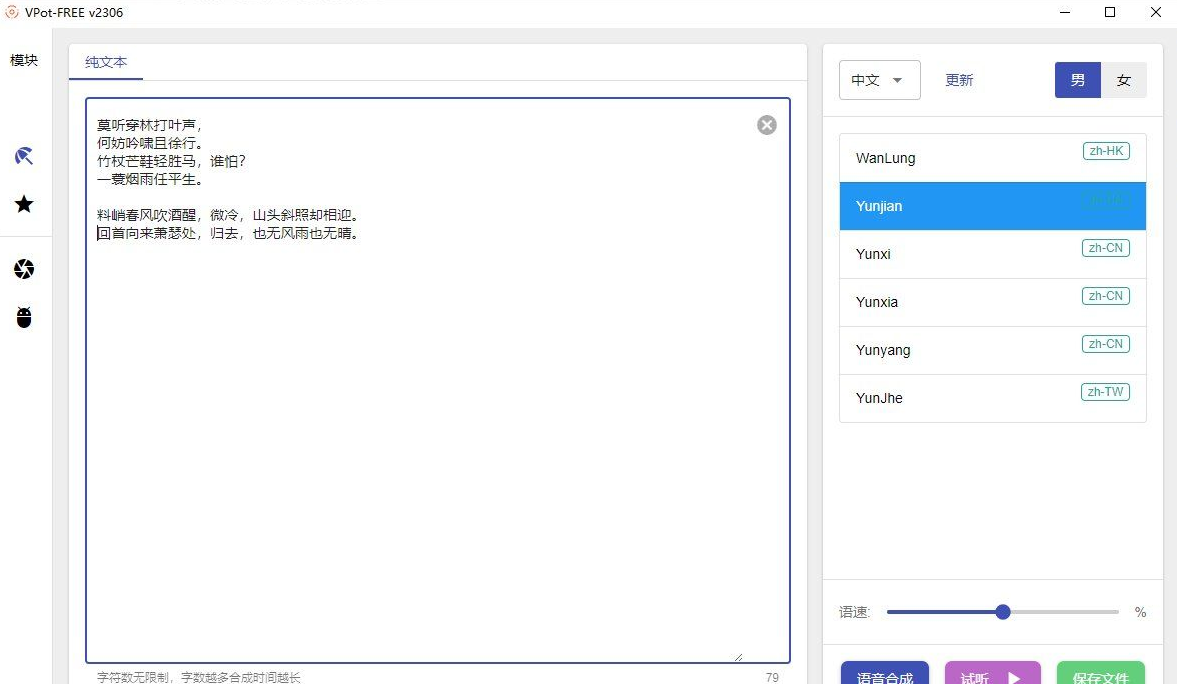Select the umbrella module icon in sidebar
The image size is (1177, 684).
tap(23, 156)
